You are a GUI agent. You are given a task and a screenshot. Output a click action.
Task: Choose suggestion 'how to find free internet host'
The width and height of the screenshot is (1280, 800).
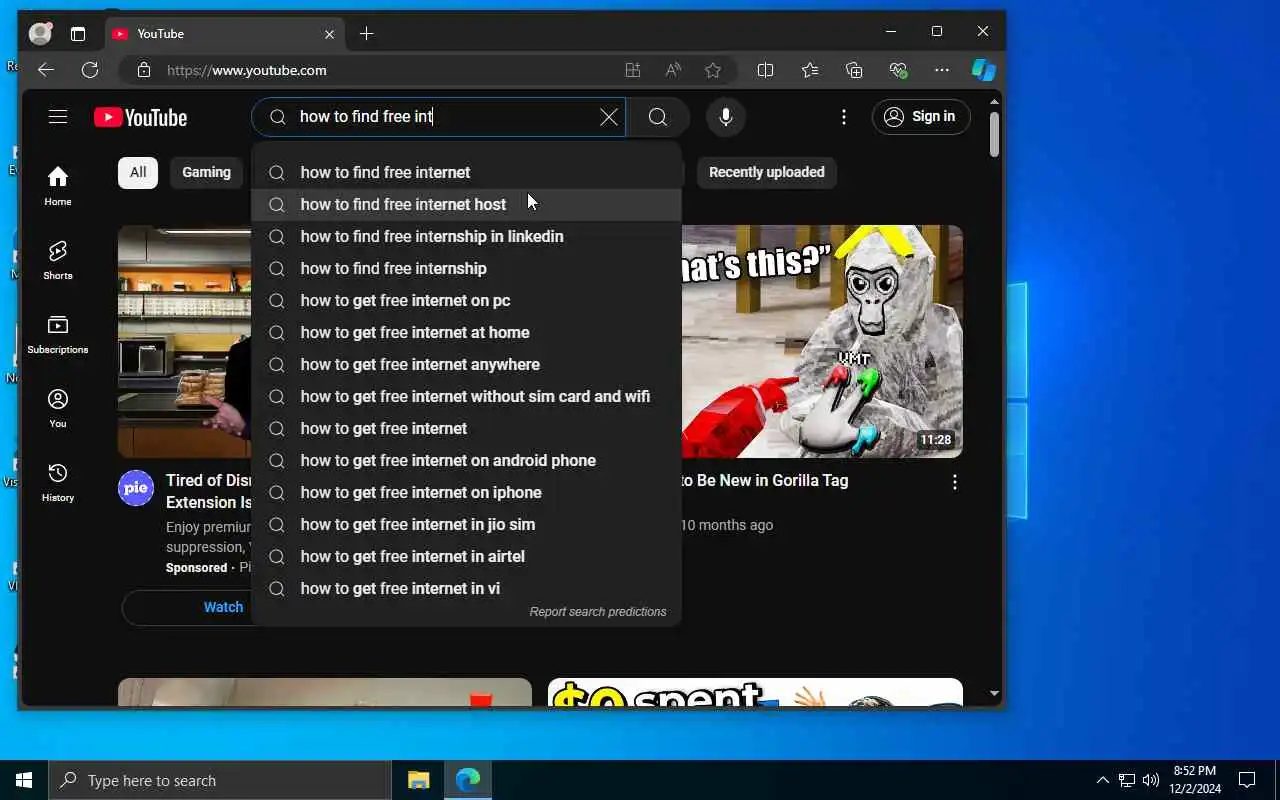[x=467, y=204]
